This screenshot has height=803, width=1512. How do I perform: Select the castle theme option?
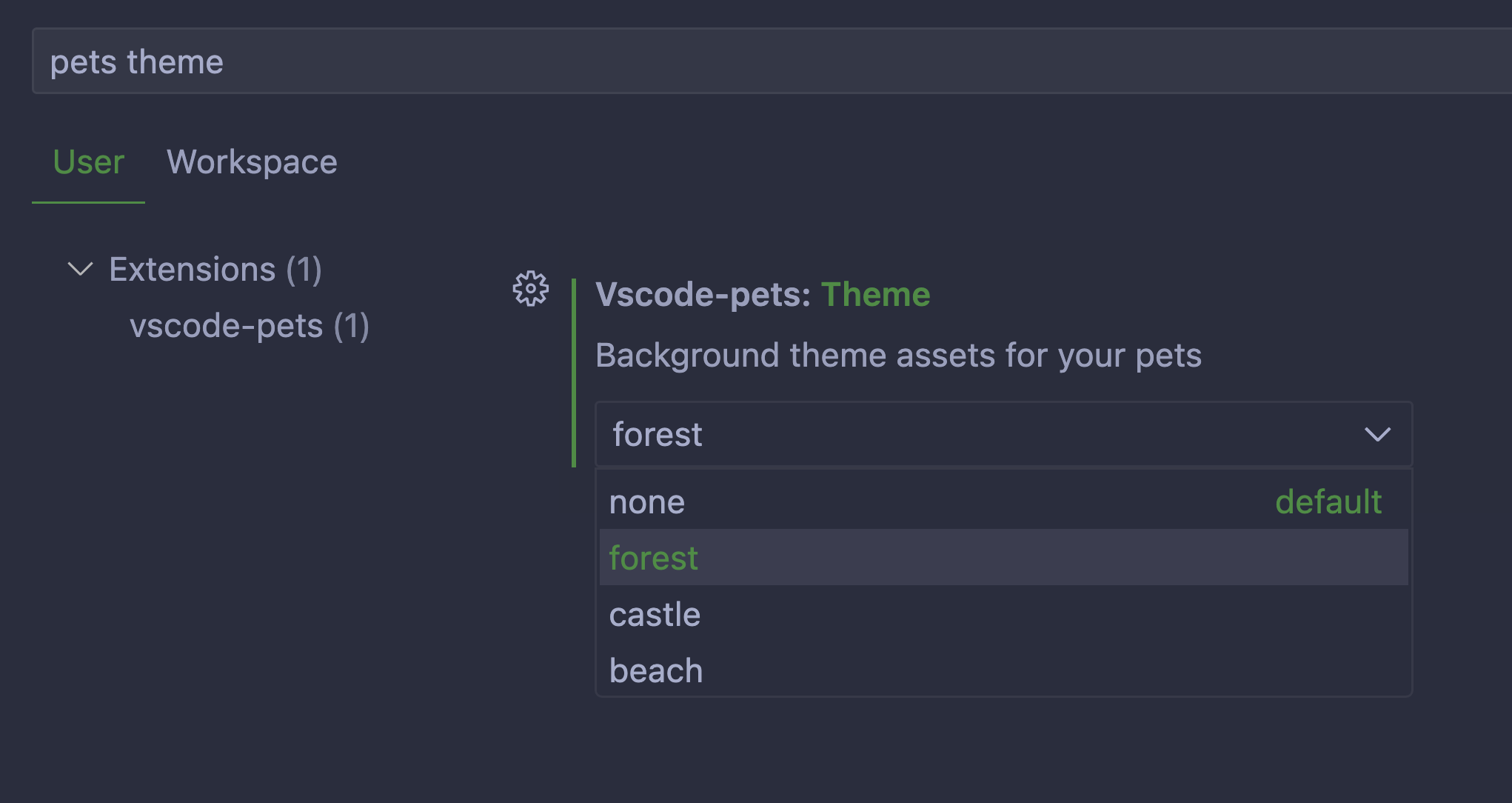655,614
